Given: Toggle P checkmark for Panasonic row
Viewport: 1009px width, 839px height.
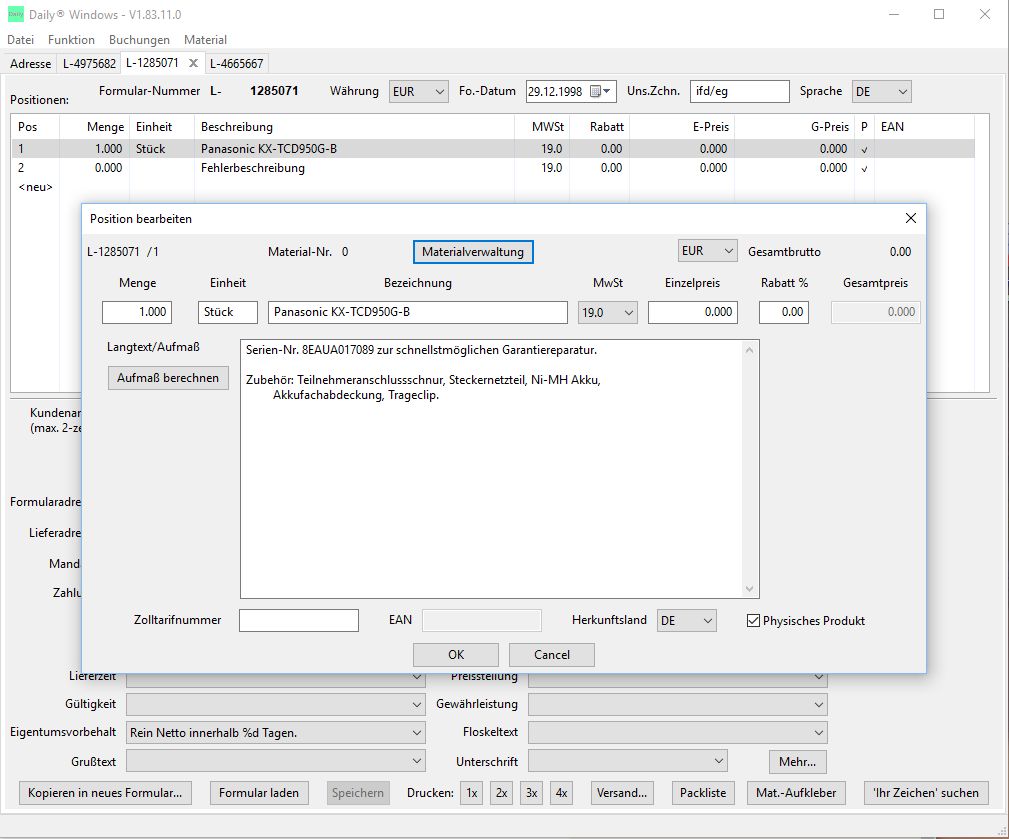Looking at the screenshot, I should coord(864,149).
